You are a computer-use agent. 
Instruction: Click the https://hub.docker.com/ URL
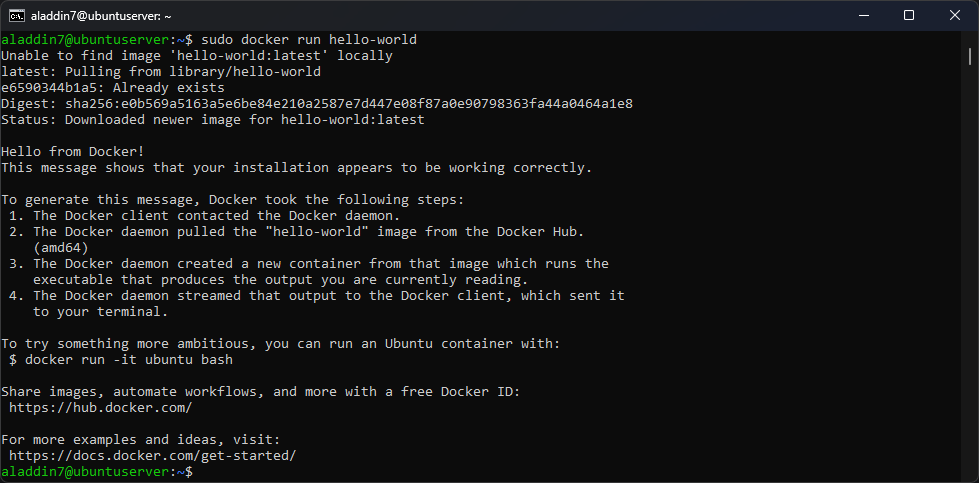101,407
